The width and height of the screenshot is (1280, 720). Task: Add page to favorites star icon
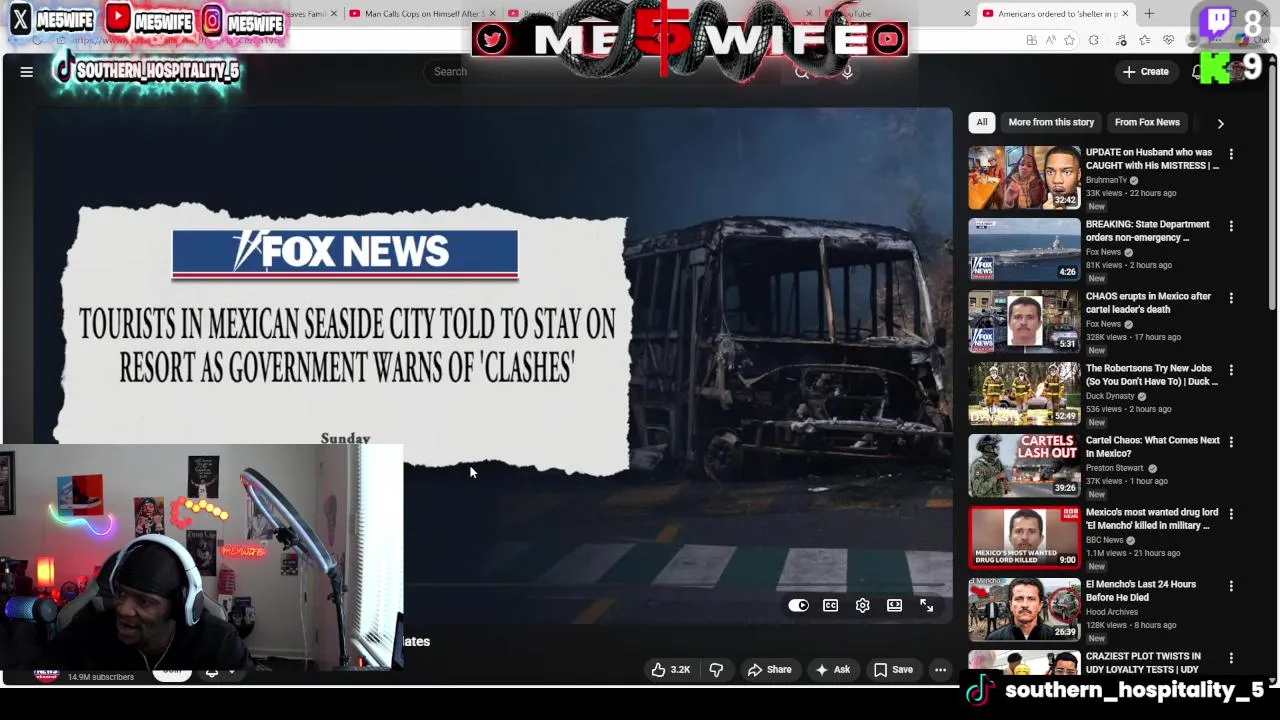1070,40
